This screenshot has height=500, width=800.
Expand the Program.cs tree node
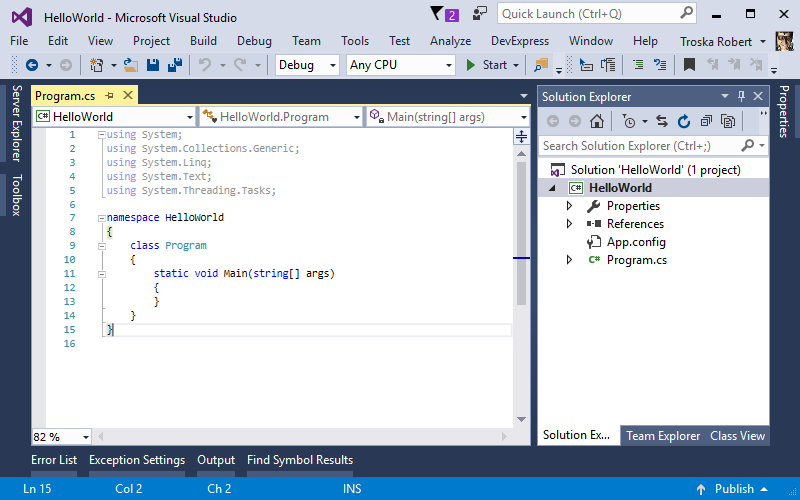(569, 260)
